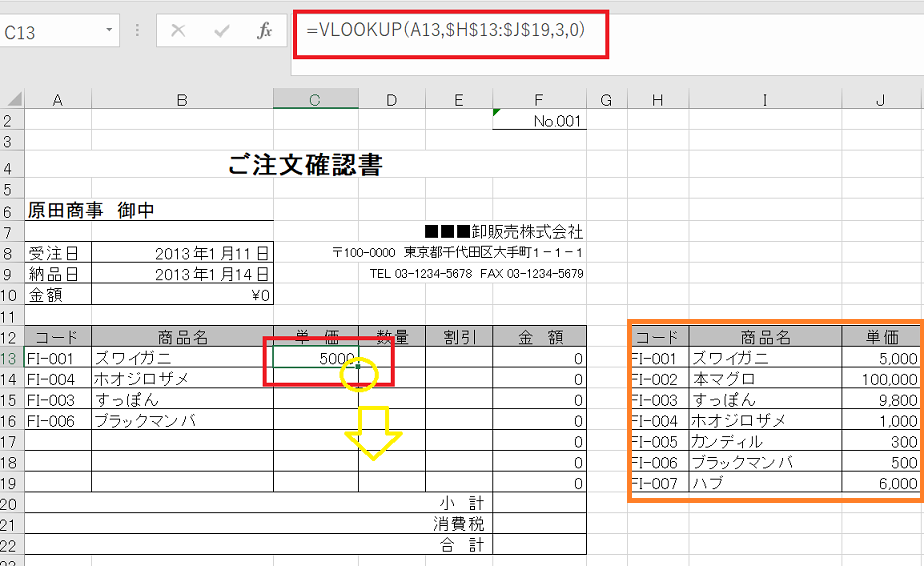924x566 pixels.
Task: Click lookup table 単価 header in column J
Action: point(882,337)
